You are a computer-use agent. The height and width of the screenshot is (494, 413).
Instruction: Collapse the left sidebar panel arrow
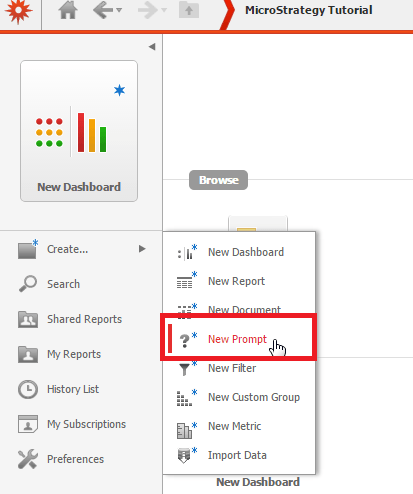[x=152, y=47]
